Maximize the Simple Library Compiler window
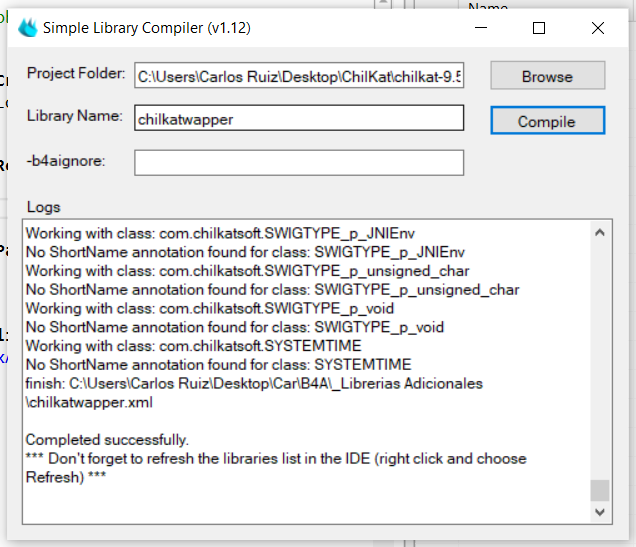The width and height of the screenshot is (636, 547). 539,28
